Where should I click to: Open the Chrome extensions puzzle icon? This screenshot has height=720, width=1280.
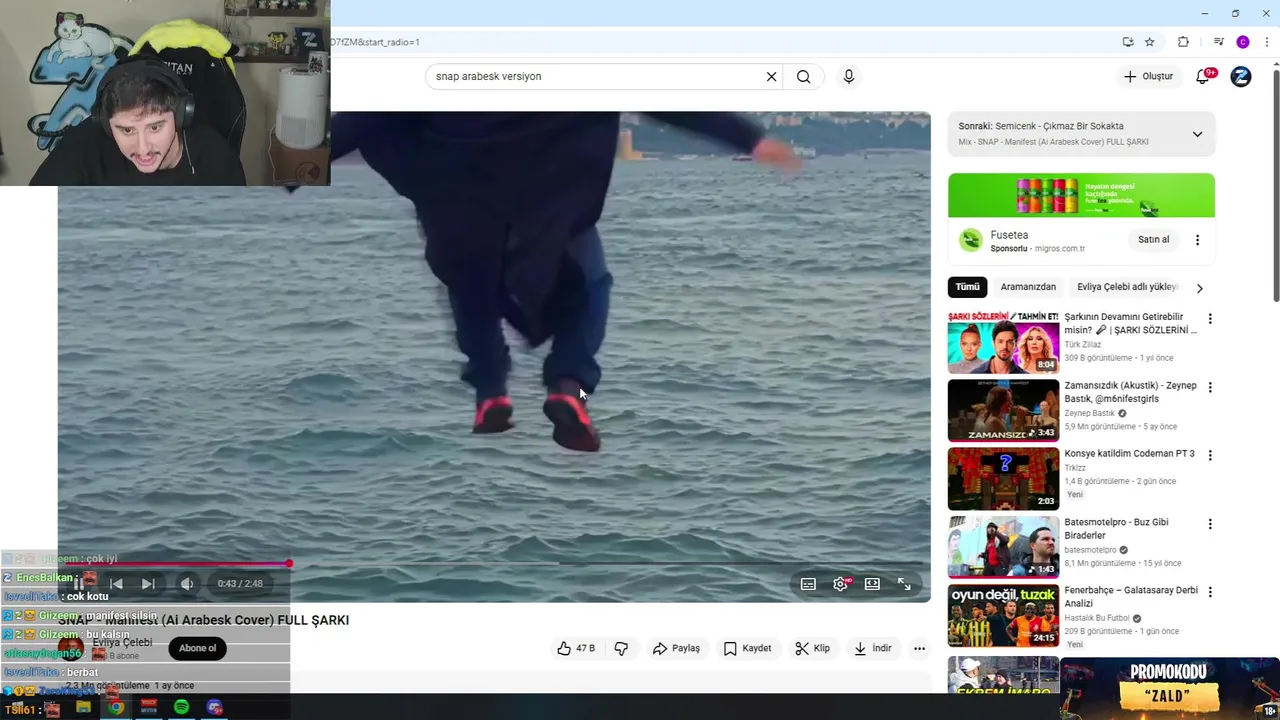(1183, 42)
